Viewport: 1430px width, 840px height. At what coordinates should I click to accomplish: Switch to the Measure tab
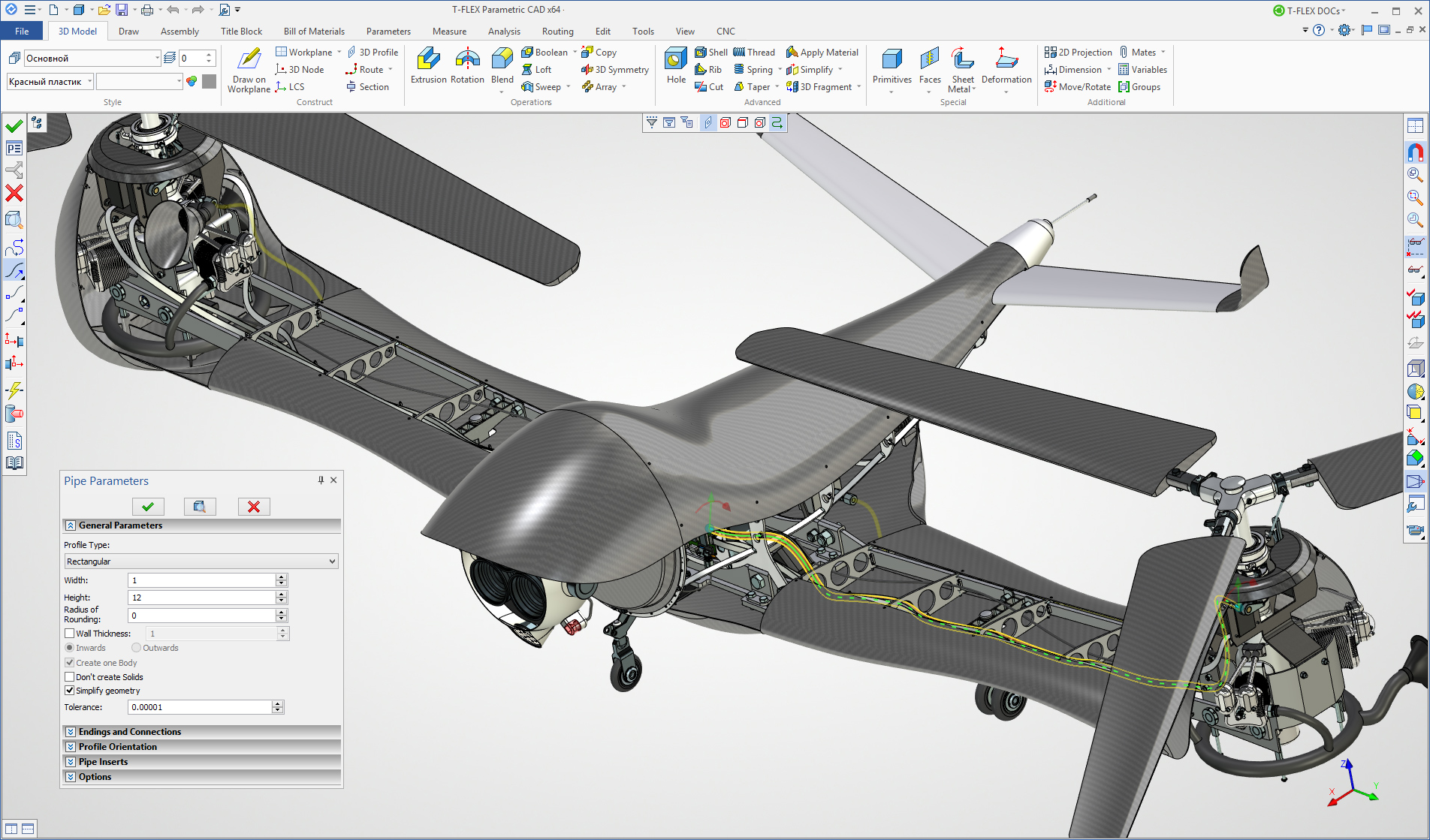[449, 32]
